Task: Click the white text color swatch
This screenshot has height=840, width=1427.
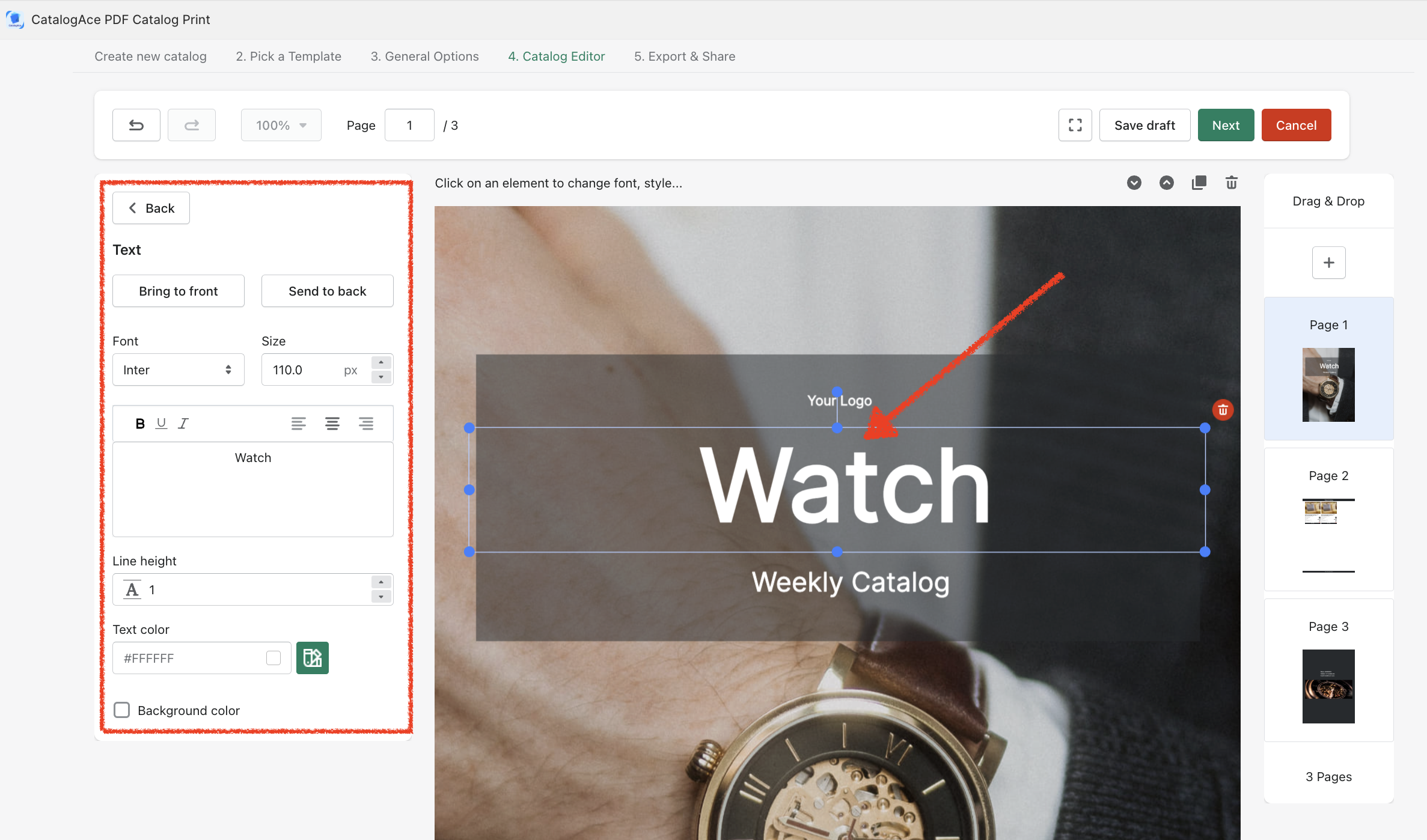Action: (x=273, y=658)
